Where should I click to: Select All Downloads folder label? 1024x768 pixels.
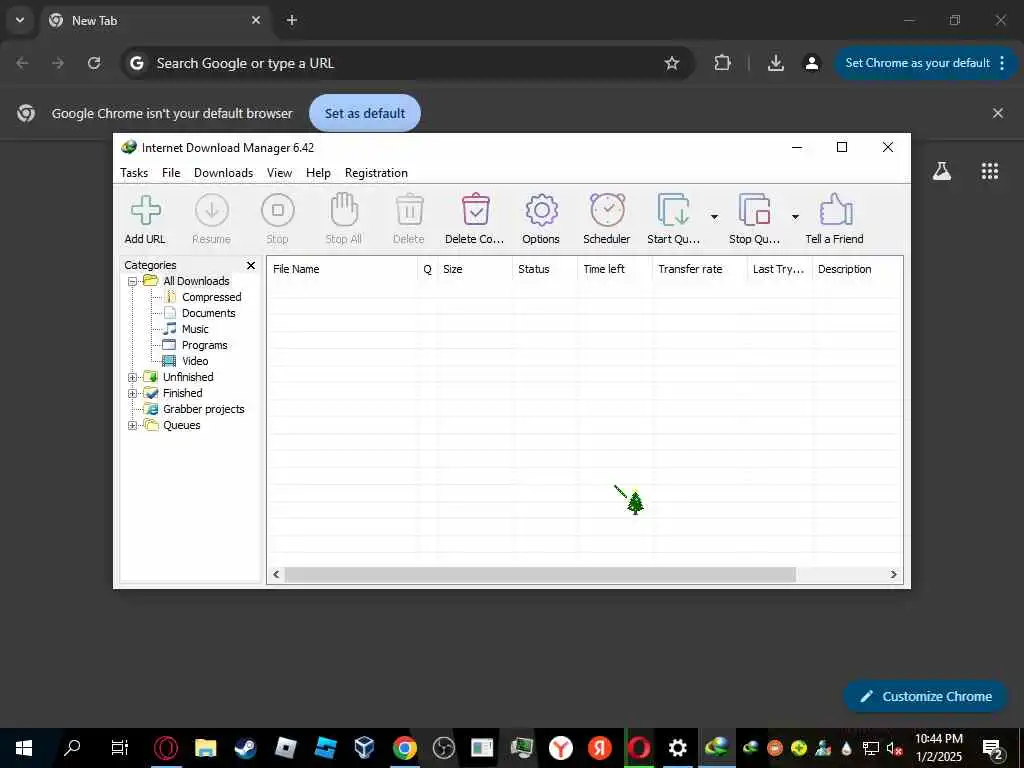point(196,281)
